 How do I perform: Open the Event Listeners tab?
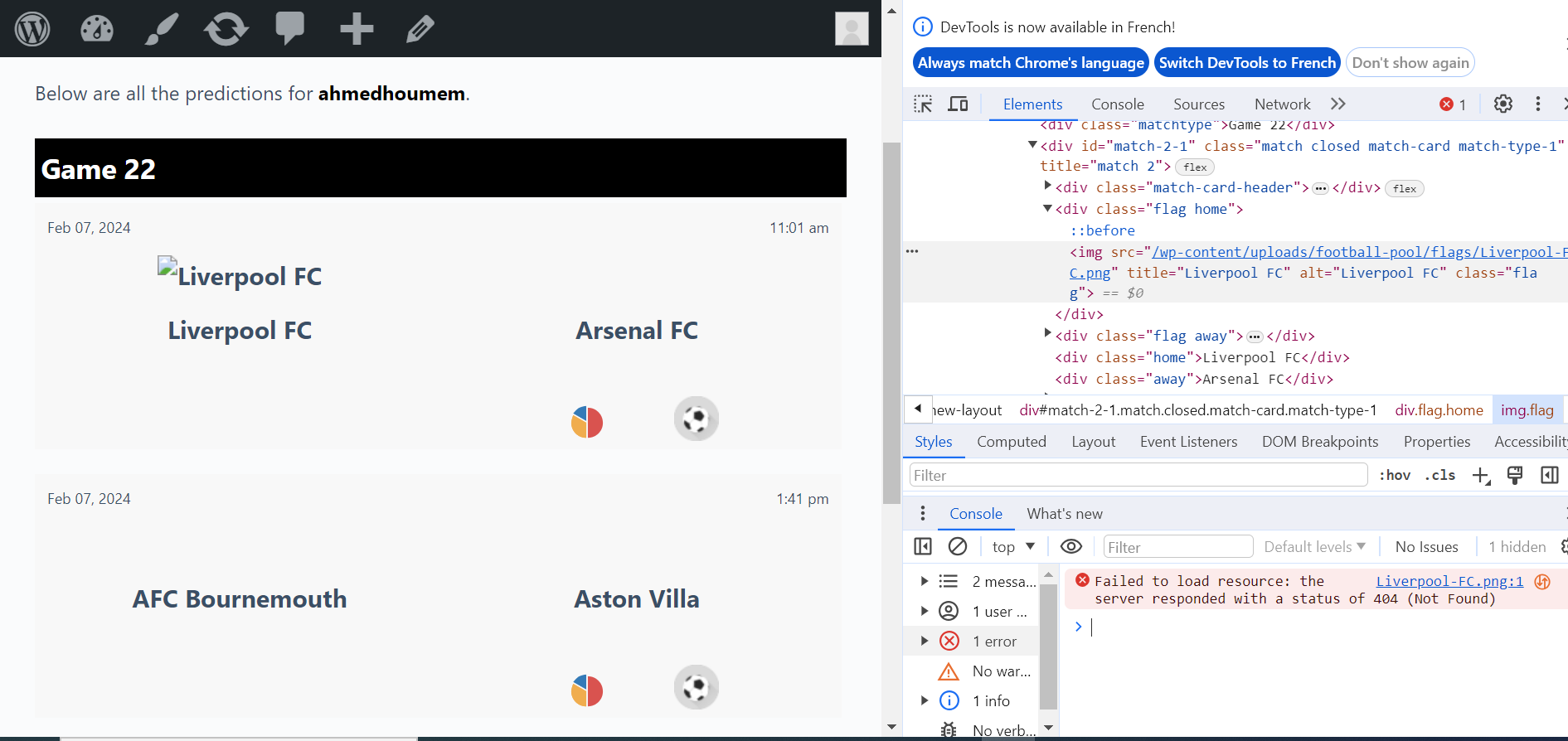click(1188, 442)
